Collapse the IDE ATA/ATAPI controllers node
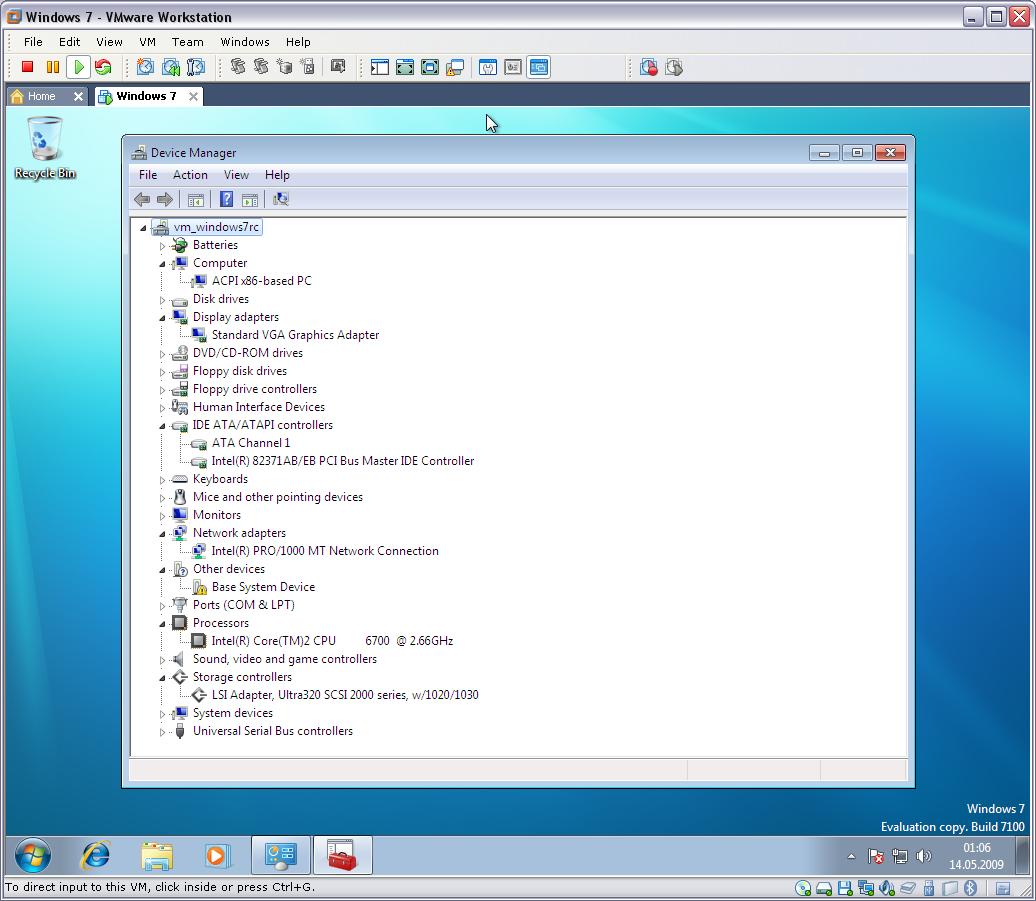1036x901 pixels. coord(163,426)
